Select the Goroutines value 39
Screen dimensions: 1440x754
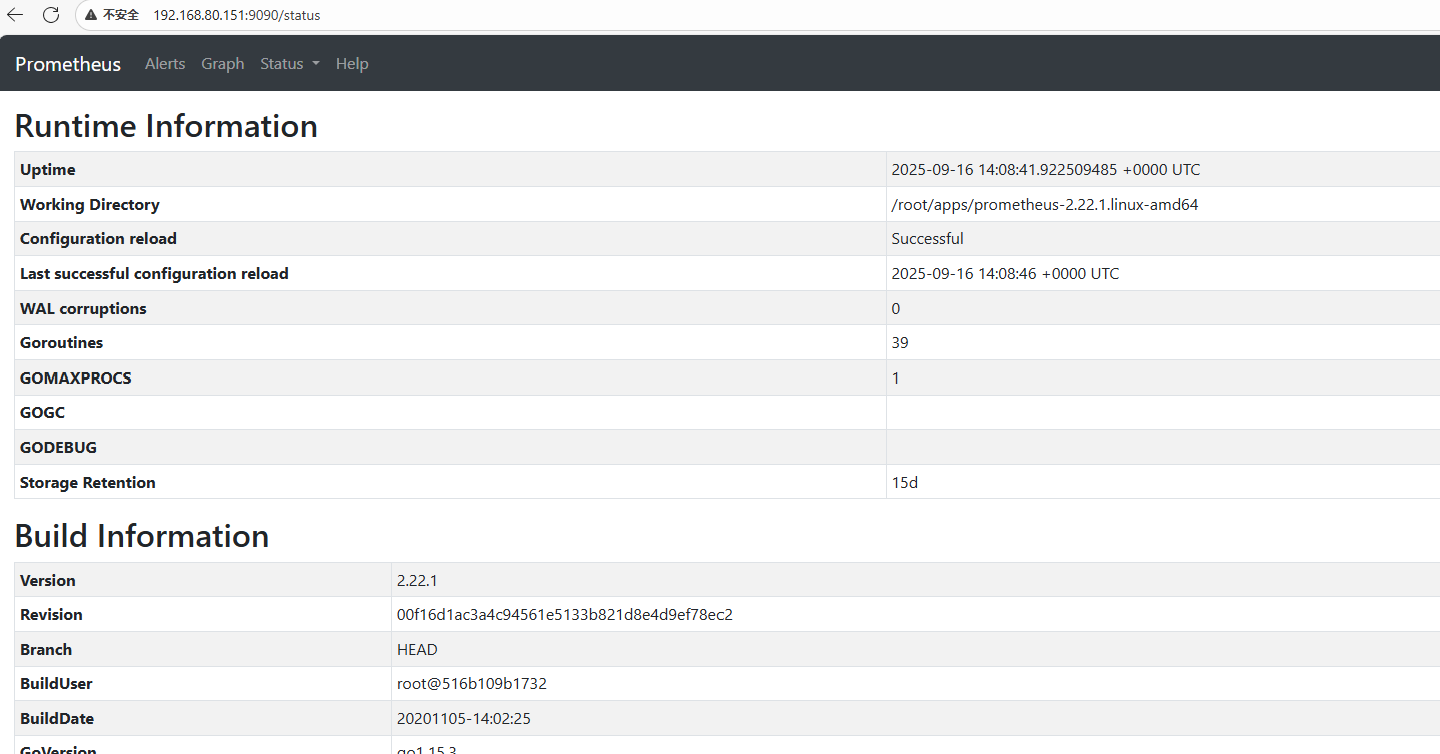coord(900,343)
